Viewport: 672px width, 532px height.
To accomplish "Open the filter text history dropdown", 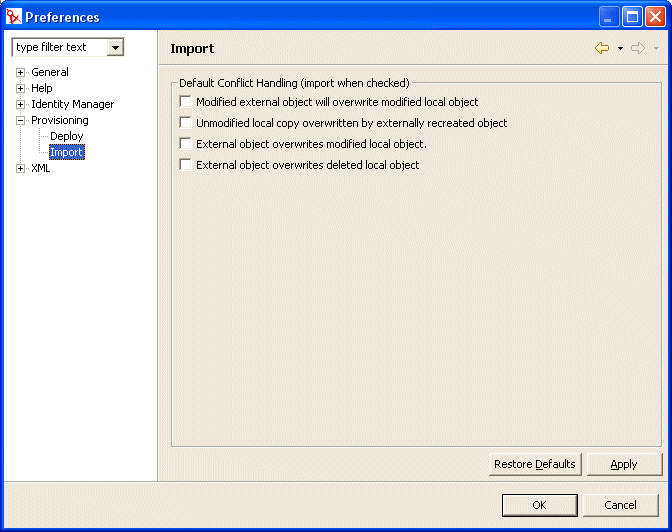I will (x=116, y=48).
